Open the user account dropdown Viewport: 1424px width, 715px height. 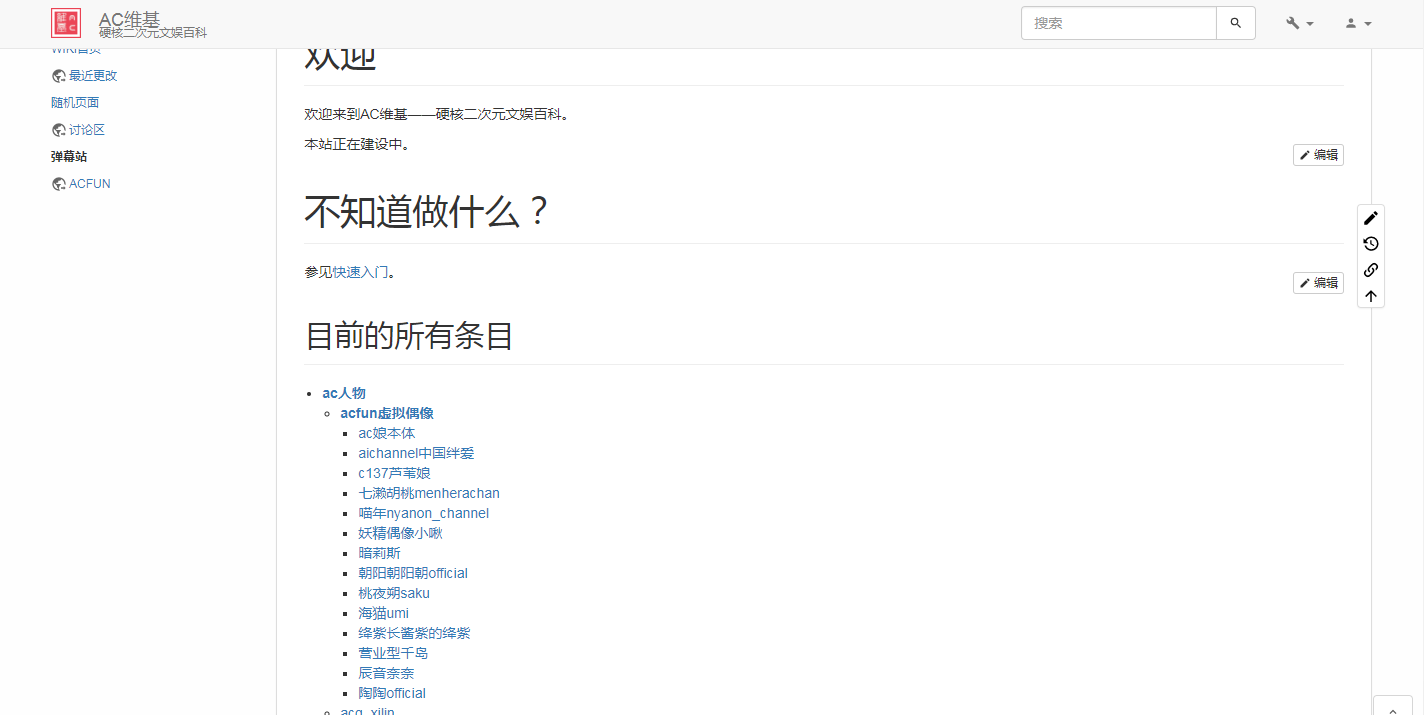click(x=1358, y=23)
